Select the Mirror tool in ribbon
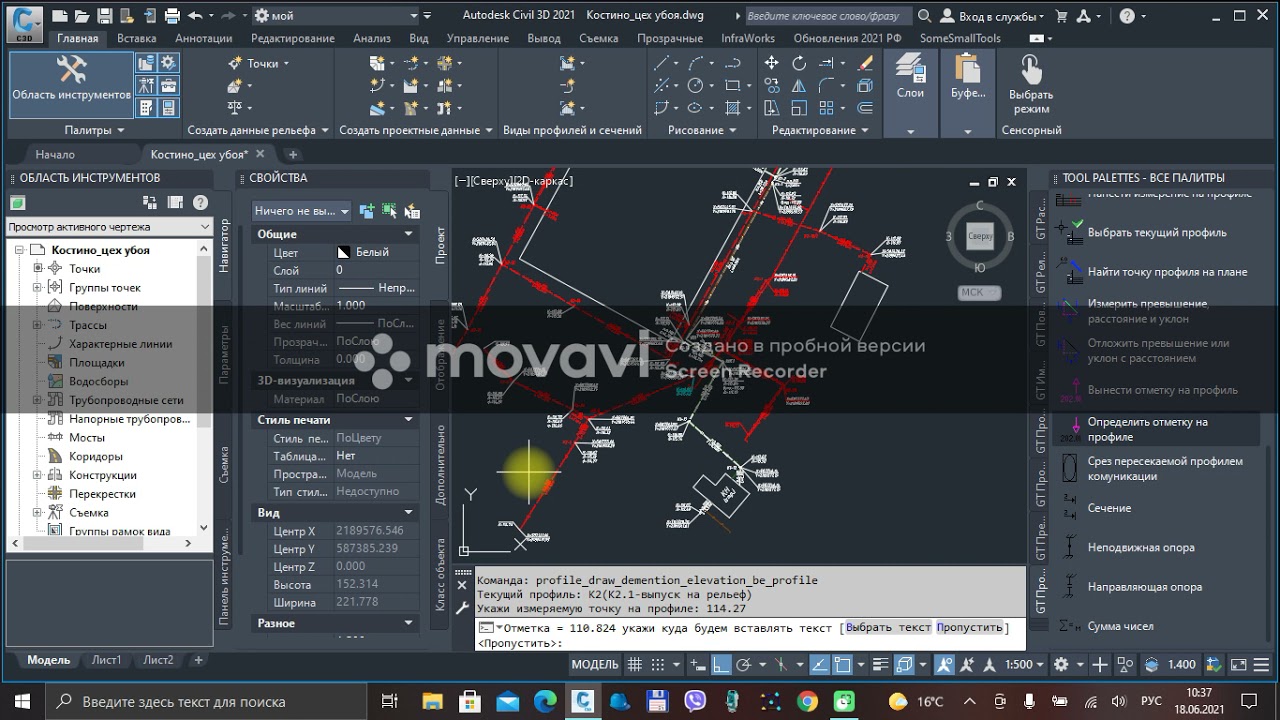 pos(799,86)
